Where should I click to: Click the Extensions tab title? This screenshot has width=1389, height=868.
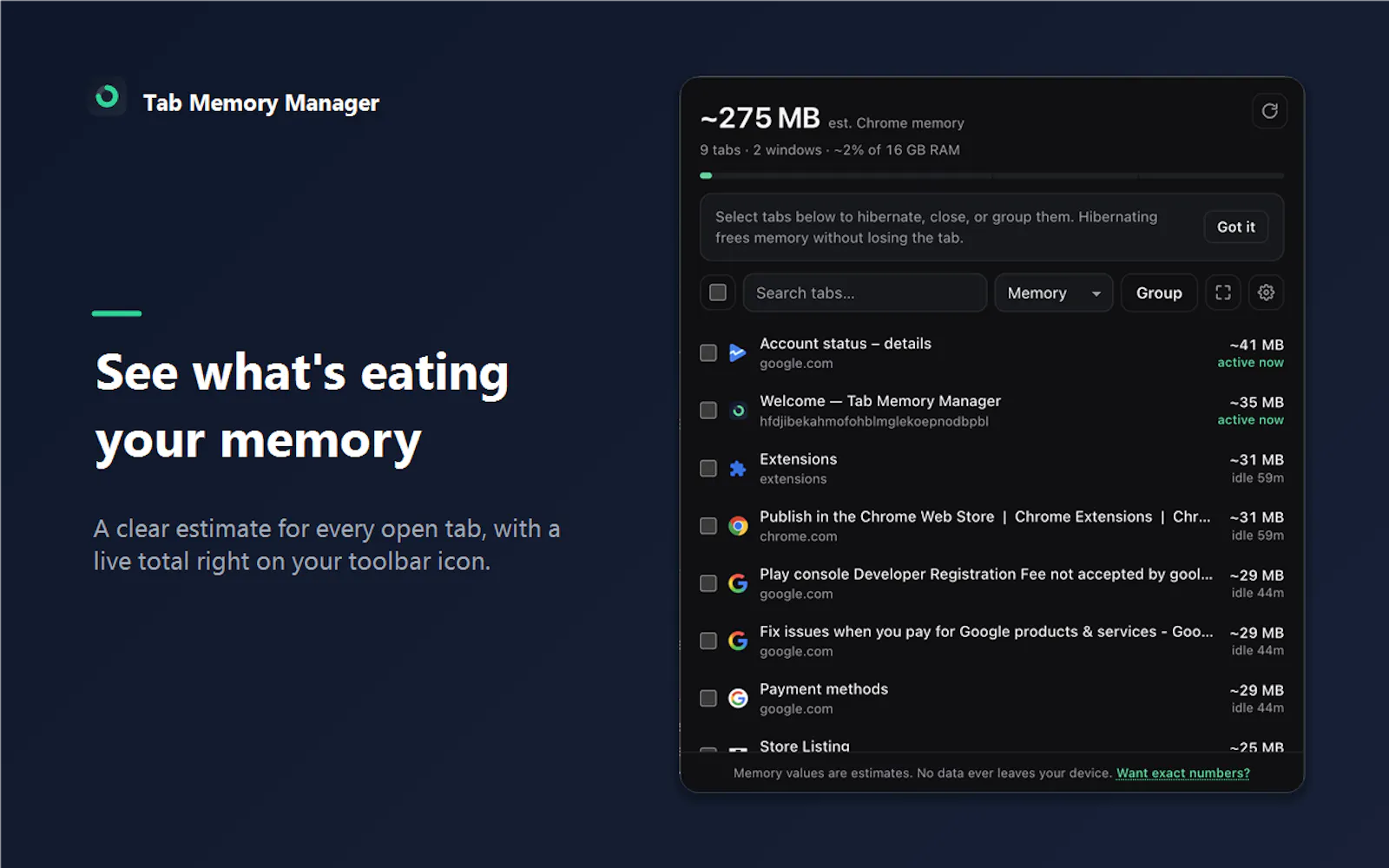click(x=798, y=458)
